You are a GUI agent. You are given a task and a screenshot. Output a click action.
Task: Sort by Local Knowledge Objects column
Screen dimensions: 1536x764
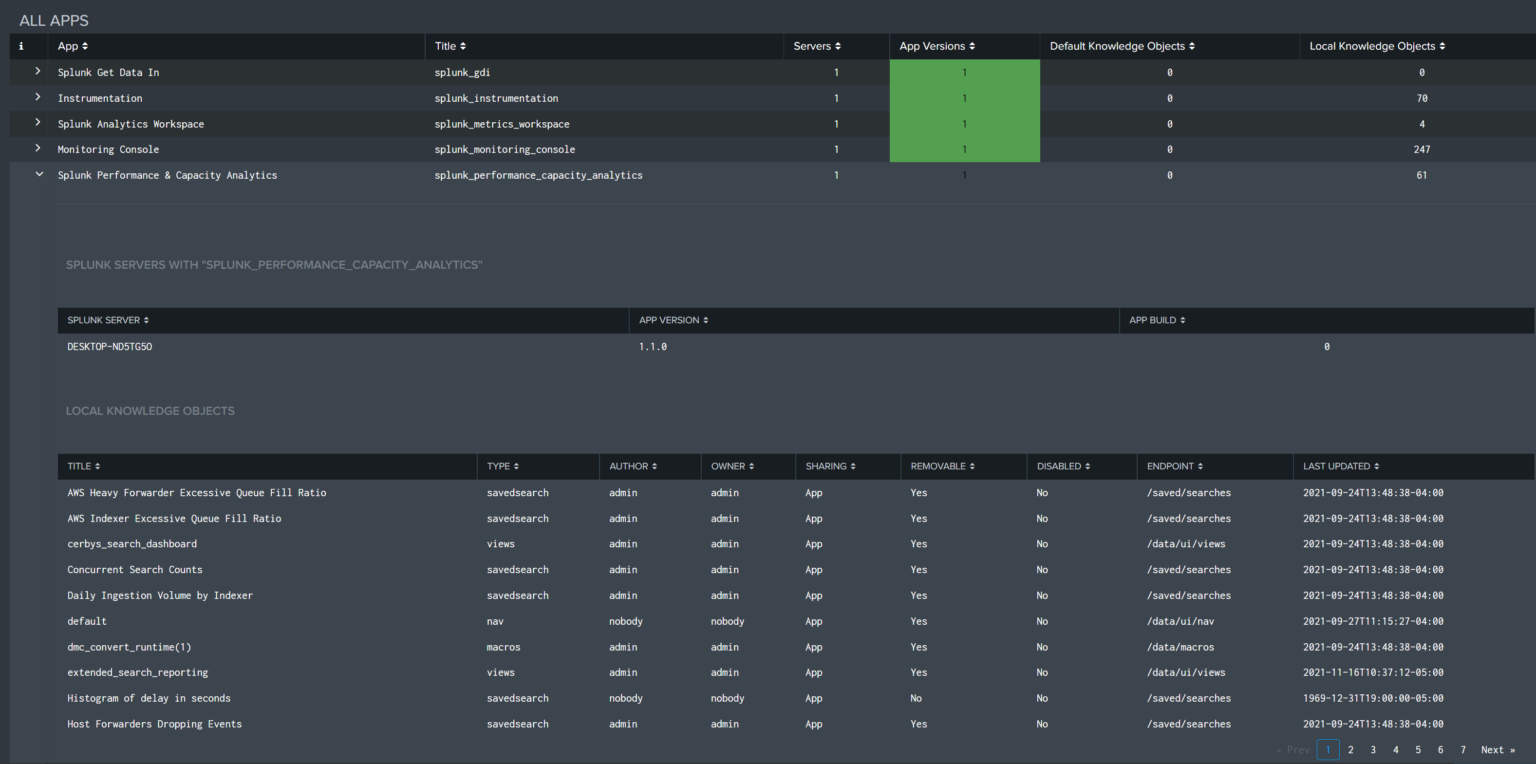pos(1376,46)
